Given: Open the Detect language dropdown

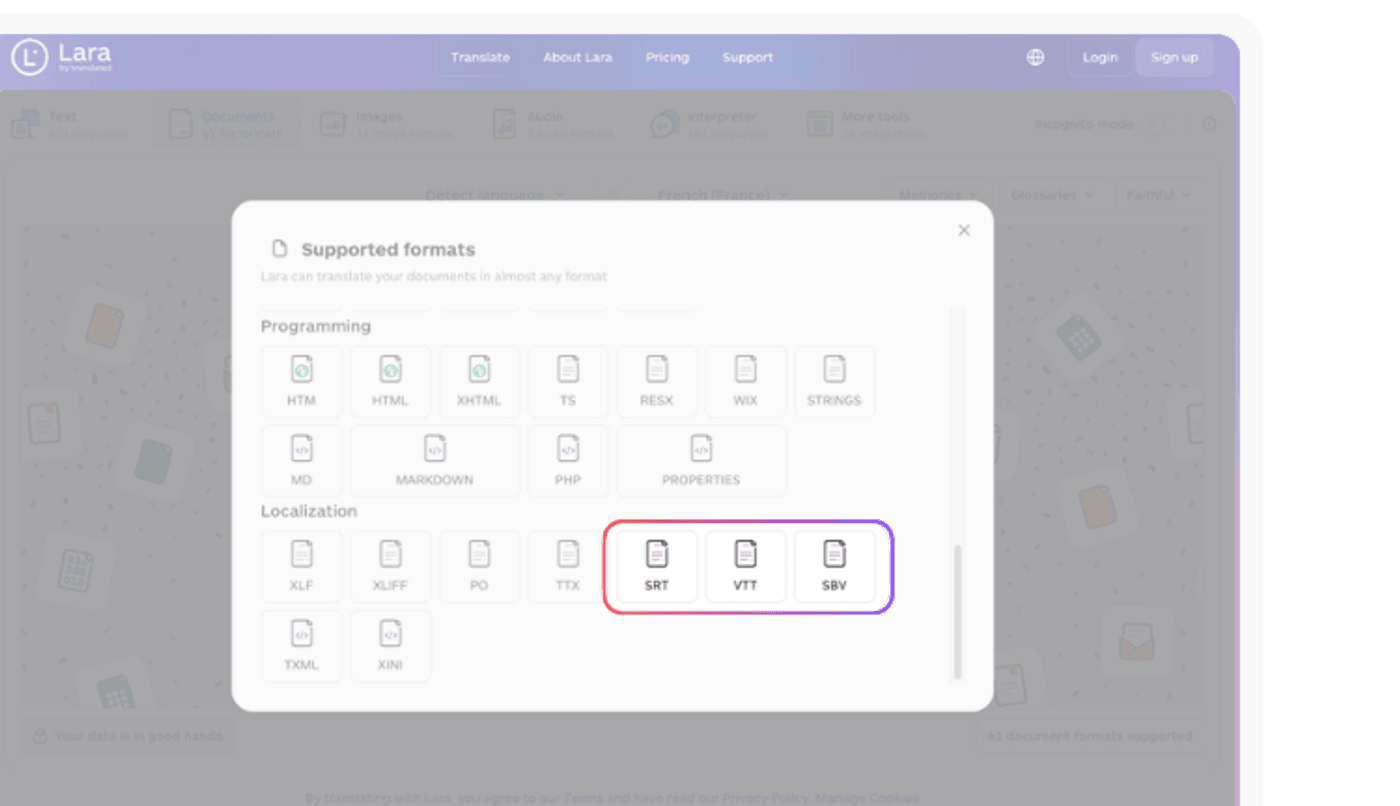Looking at the screenshot, I should point(495,195).
